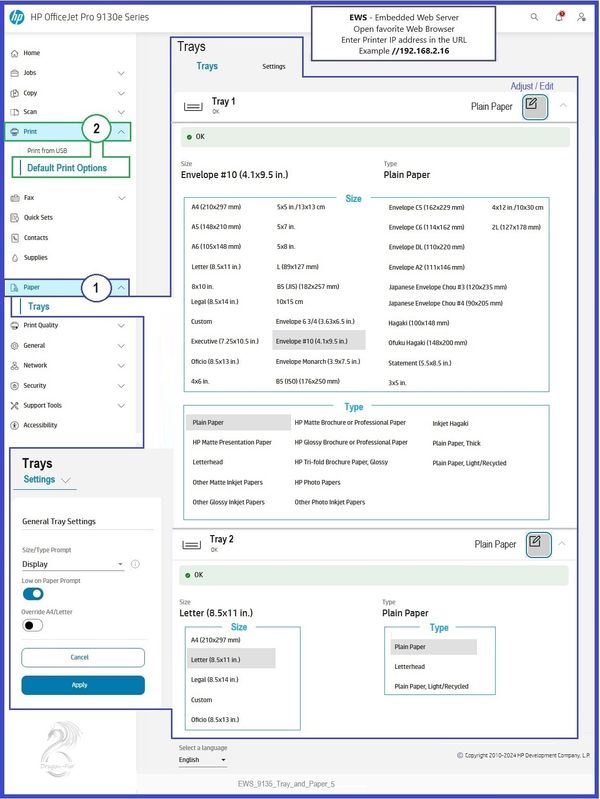
Task: Click the Paper sidebar icon
Action: [14, 287]
